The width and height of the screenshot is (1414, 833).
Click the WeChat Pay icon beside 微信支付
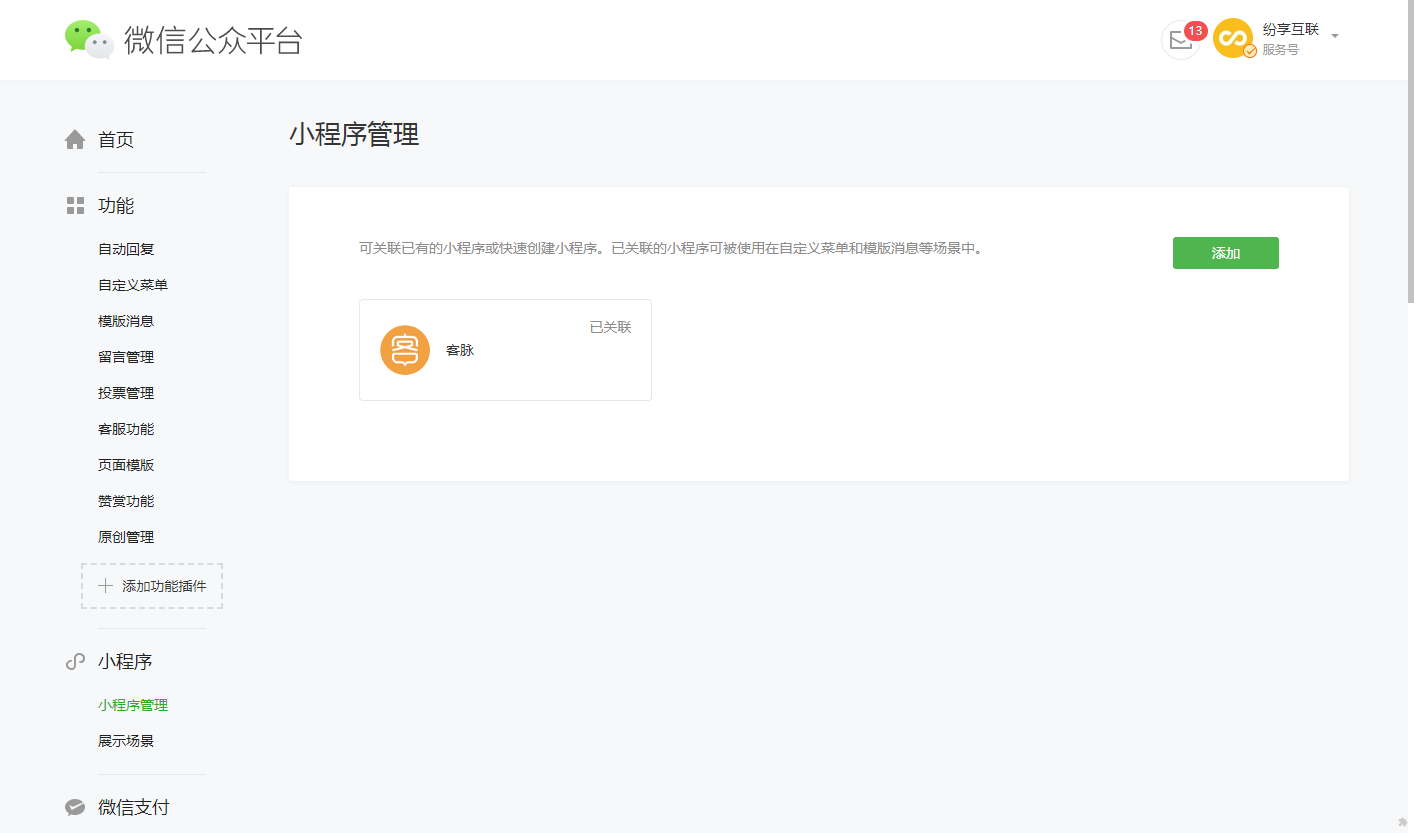(75, 808)
